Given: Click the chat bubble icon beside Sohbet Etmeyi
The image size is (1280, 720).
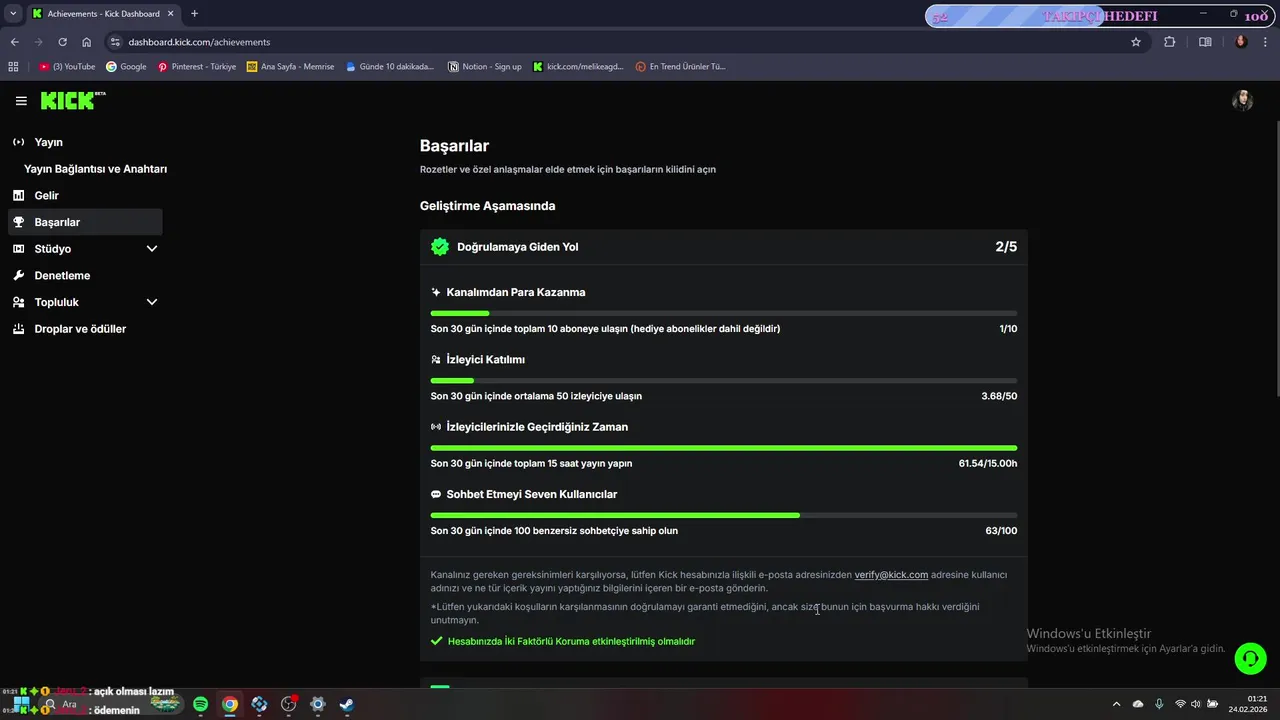Looking at the screenshot, I should coord(436,494).
